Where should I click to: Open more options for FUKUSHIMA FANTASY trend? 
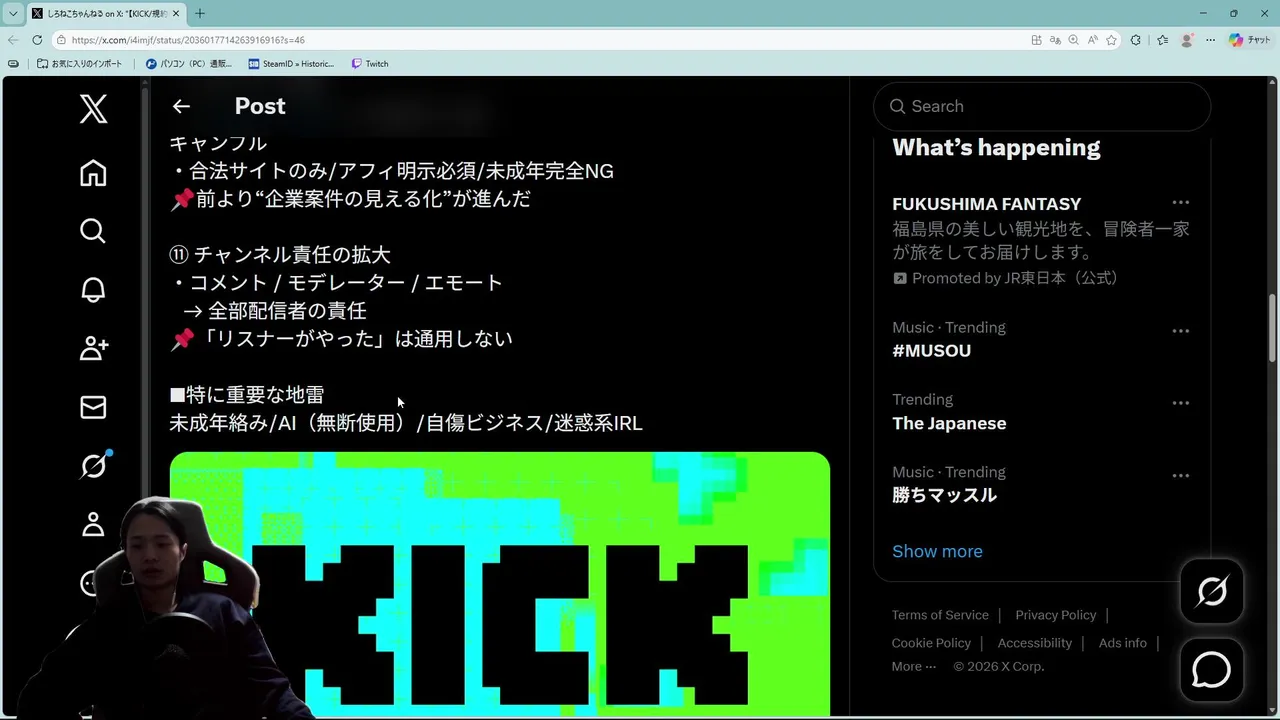pos(1181,203)
